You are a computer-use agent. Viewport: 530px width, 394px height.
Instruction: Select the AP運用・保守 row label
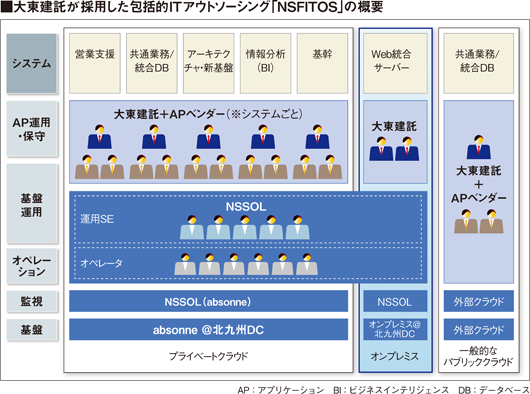[31, 129]
